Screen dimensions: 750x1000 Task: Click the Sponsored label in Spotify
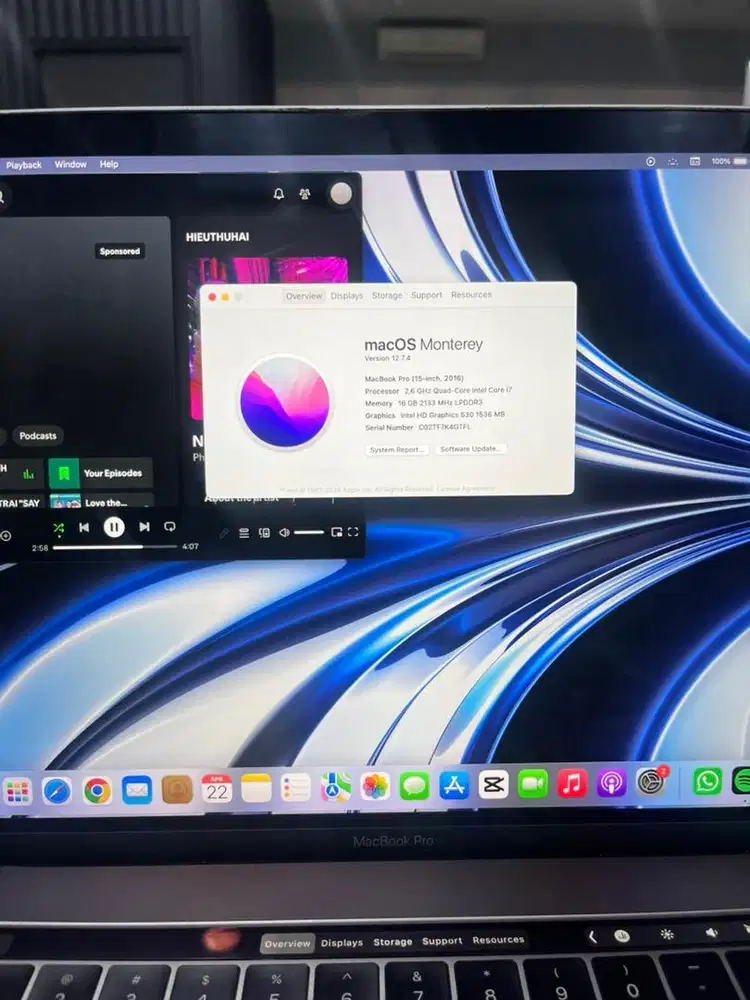coord(120,251)
